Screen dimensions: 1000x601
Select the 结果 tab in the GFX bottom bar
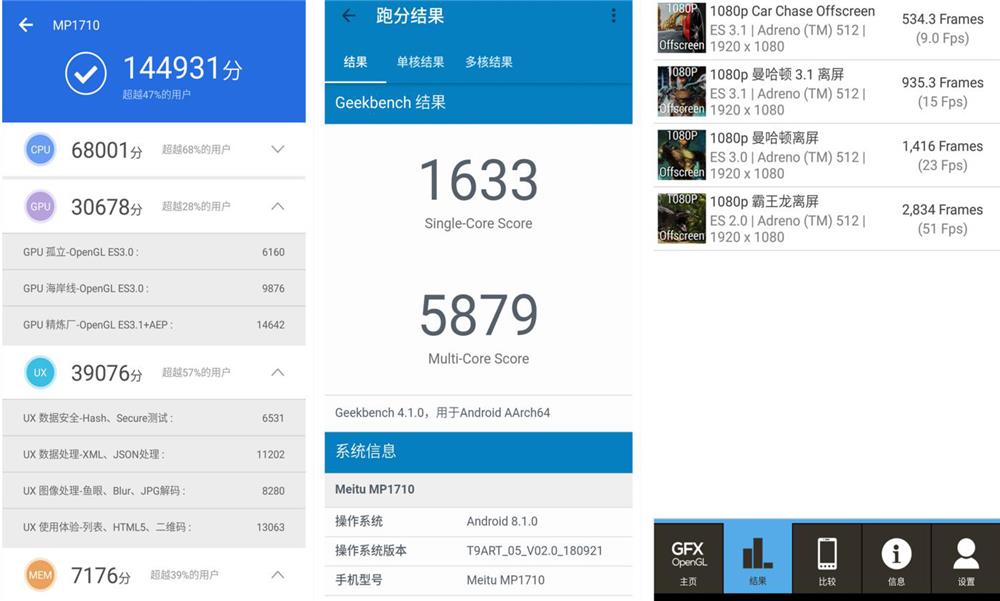pos(757,559)
